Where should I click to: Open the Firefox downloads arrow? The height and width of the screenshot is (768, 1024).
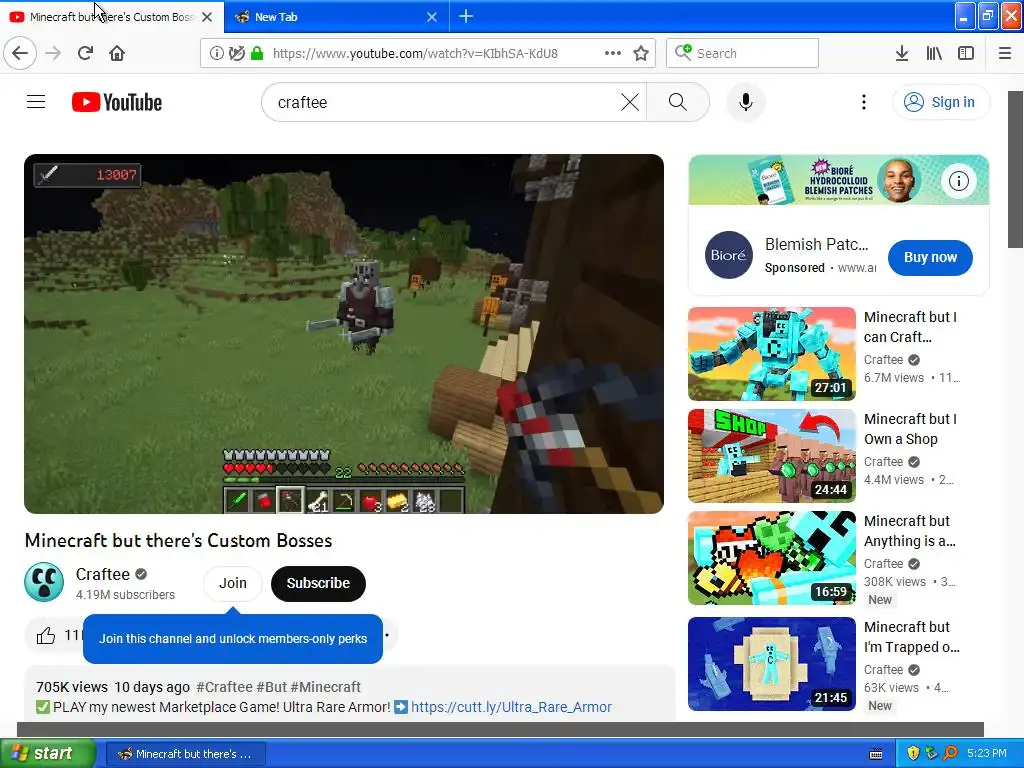[x=902, y=53]
